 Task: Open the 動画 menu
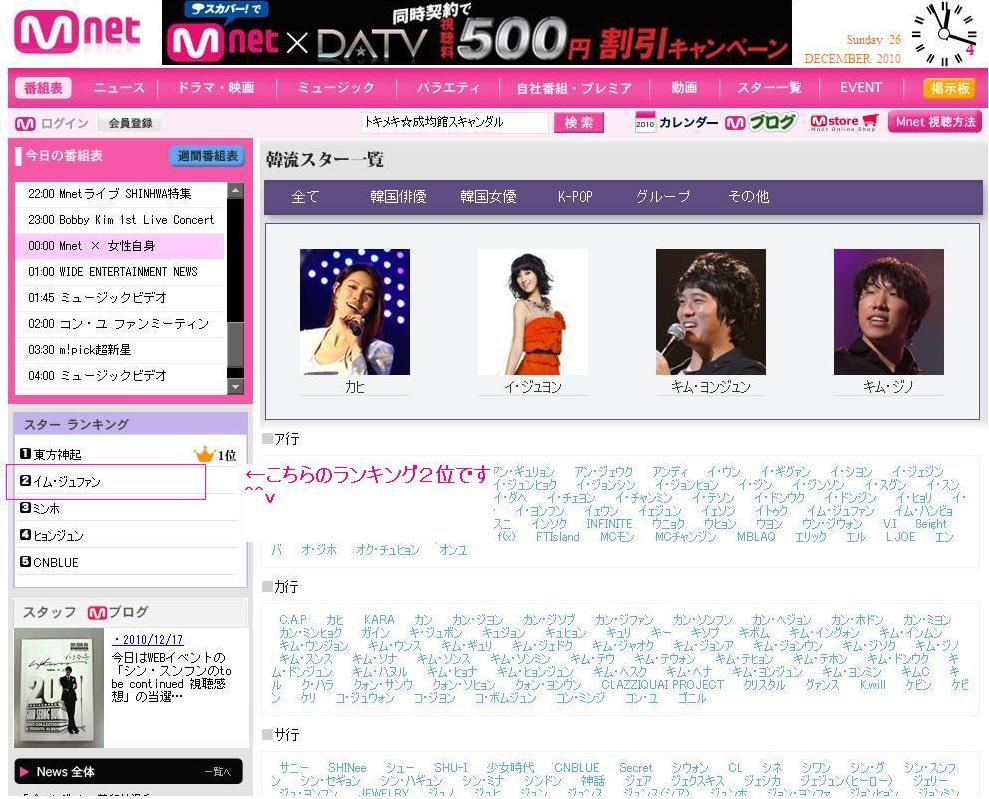(x=684, y=88)
